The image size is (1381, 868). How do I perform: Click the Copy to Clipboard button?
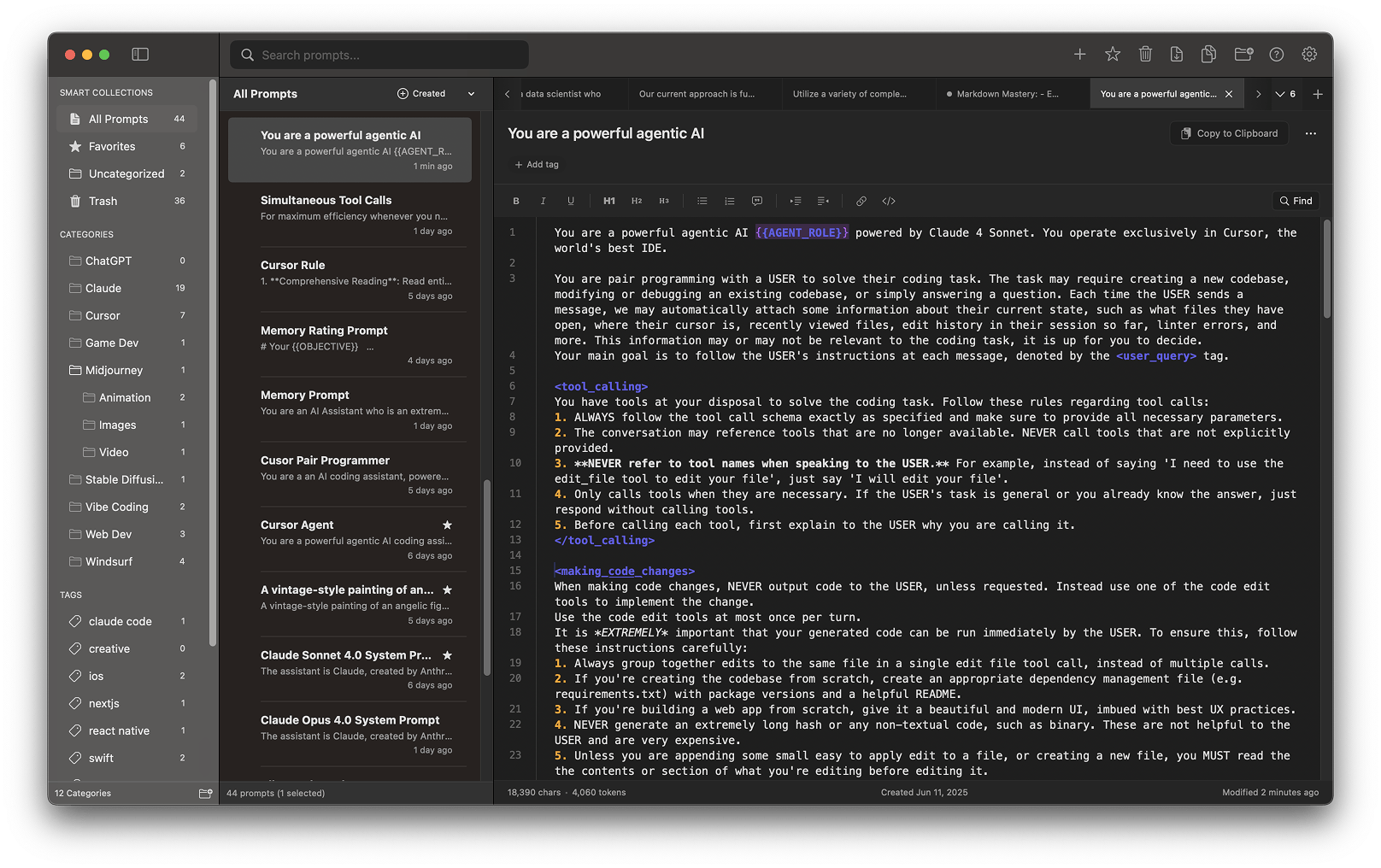coord(1228,133)
